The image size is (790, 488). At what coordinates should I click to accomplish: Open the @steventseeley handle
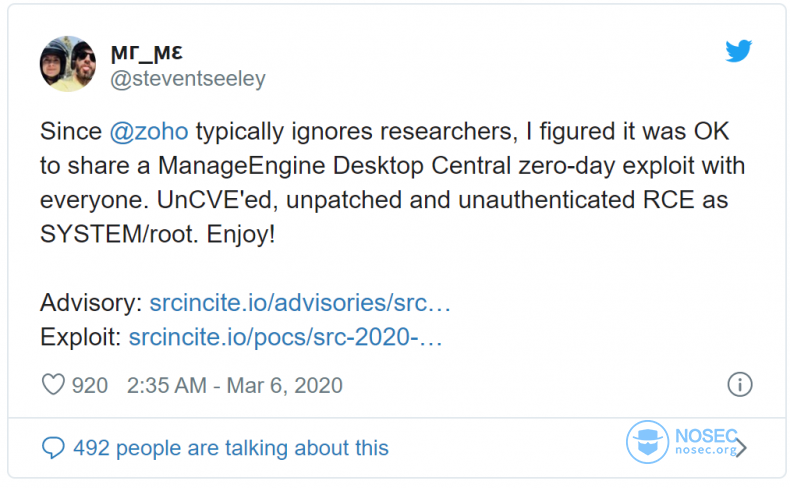point(188,79)
